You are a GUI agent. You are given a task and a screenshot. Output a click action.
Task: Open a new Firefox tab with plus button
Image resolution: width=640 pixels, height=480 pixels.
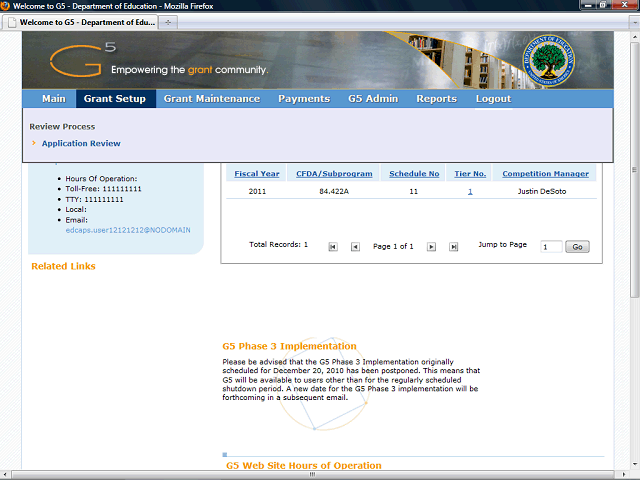[168, 22]
